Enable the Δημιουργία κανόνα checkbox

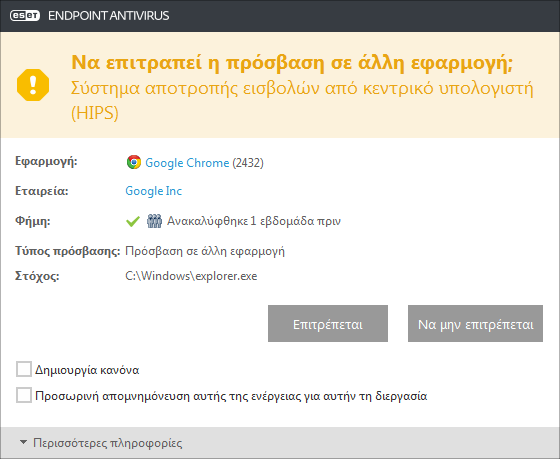pos(24,369)
